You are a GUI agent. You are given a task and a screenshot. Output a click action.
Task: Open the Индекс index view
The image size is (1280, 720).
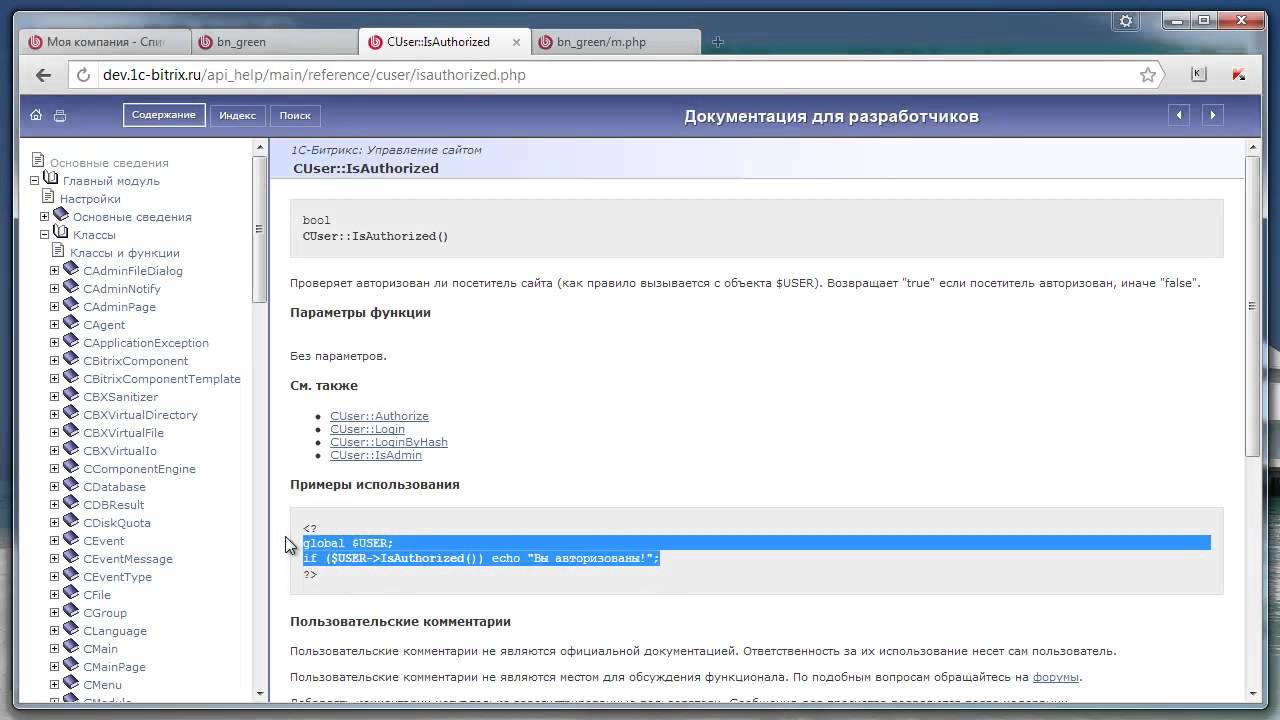[x=238, y=115]
